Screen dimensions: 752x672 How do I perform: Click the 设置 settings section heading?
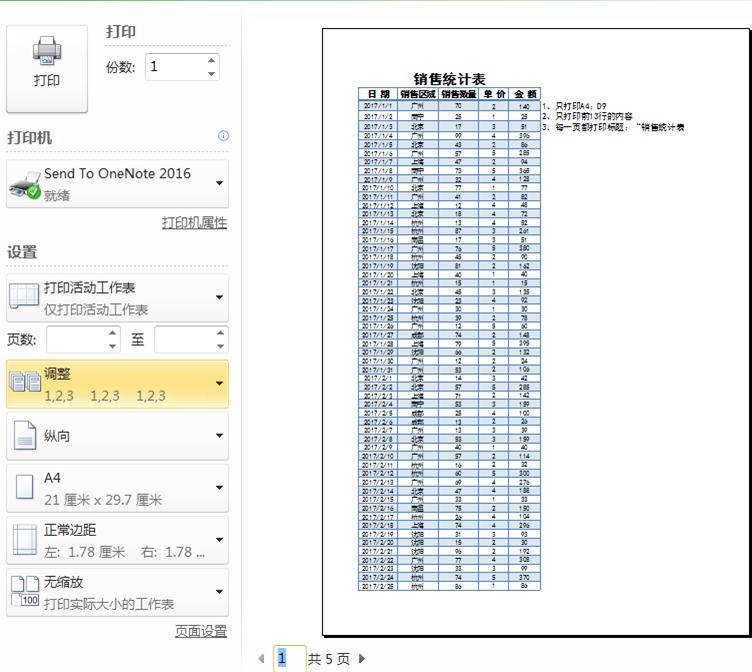coord(22,252)
